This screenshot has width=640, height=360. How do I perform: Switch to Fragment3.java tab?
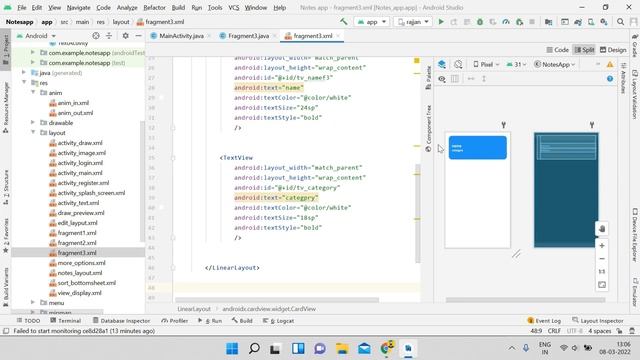[248, 36]
